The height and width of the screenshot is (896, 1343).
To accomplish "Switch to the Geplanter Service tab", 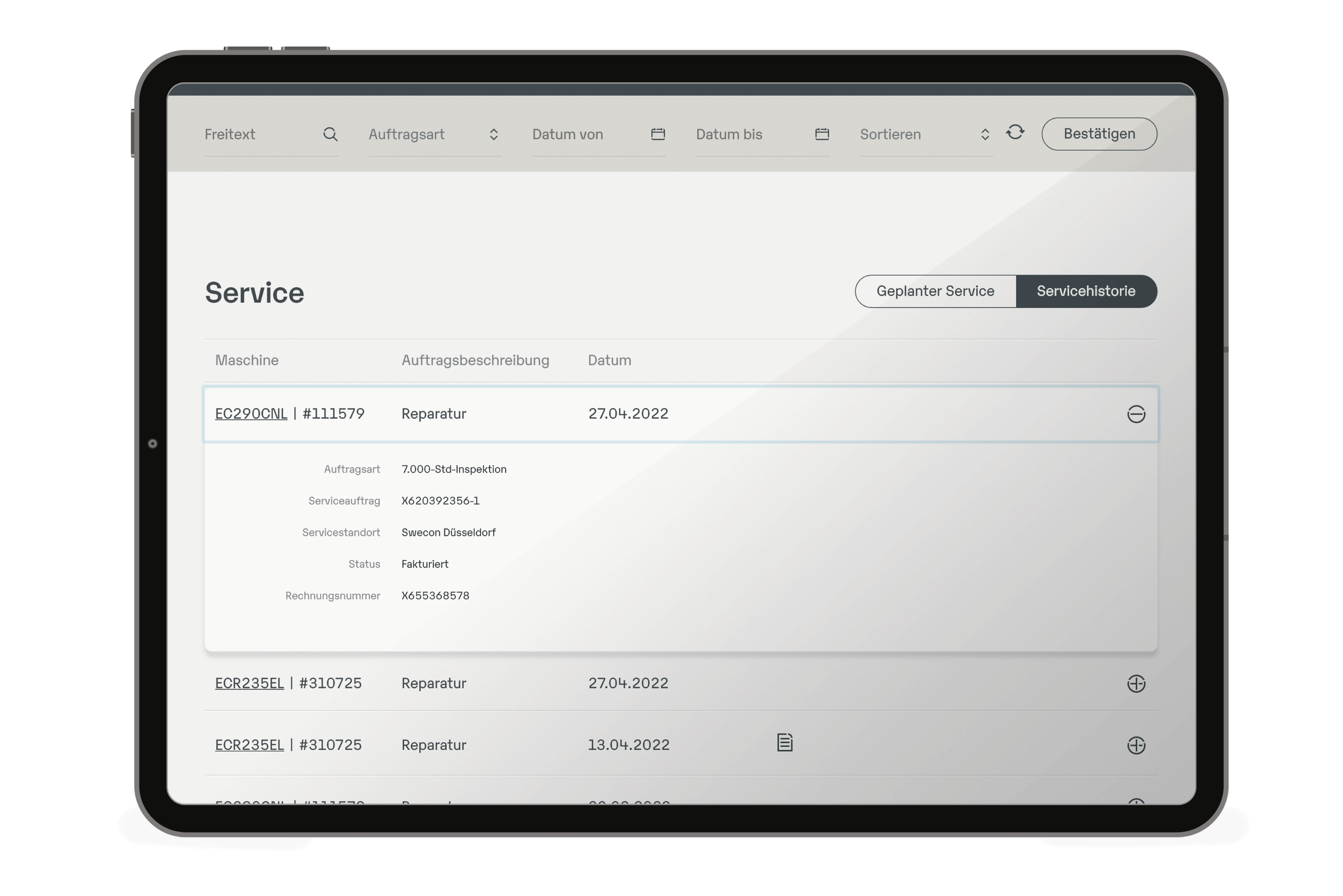I will 935,292.
